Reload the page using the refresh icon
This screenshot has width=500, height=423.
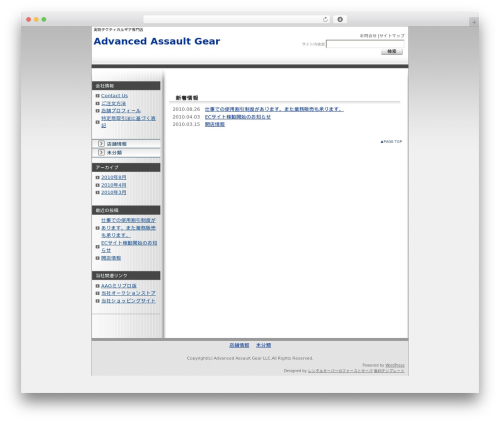325,19
